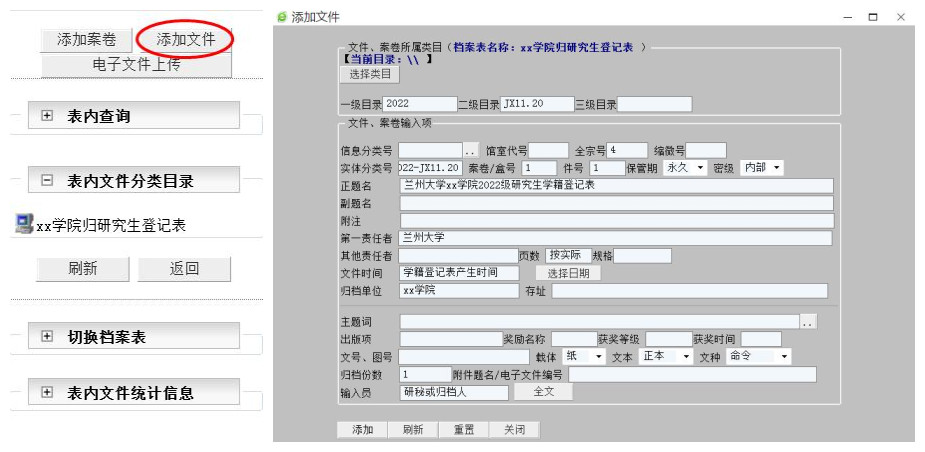Click the 关闭 button
The width and height of the screenshot is (925, 452).
click(x=514, y=430)
